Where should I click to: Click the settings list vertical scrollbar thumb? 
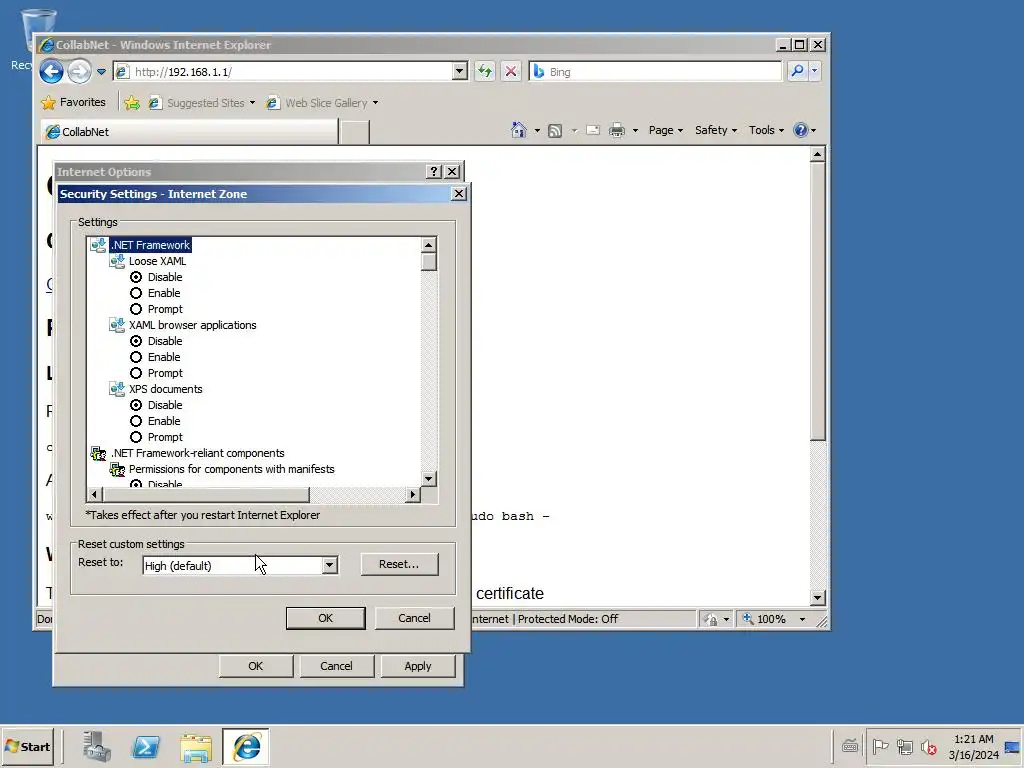[428, 262]
